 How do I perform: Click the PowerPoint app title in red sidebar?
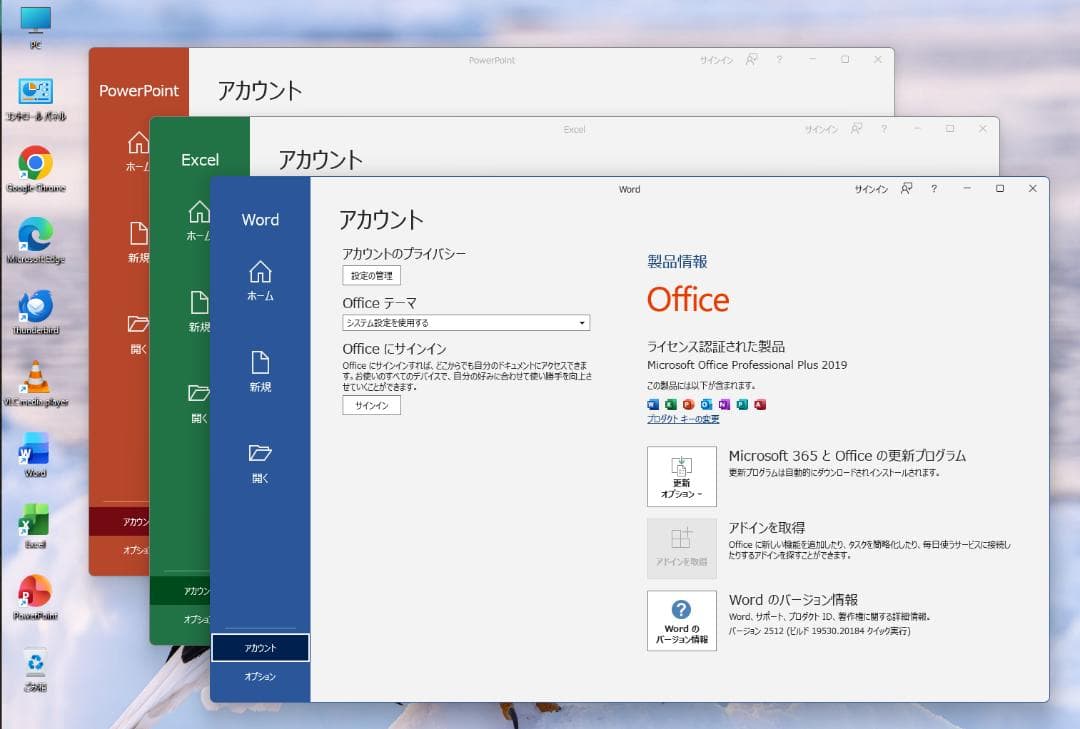click(x=138, y=91)
